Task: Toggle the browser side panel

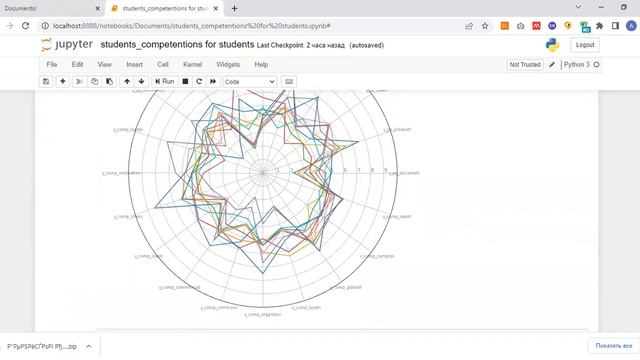Action: click(616, 26)
